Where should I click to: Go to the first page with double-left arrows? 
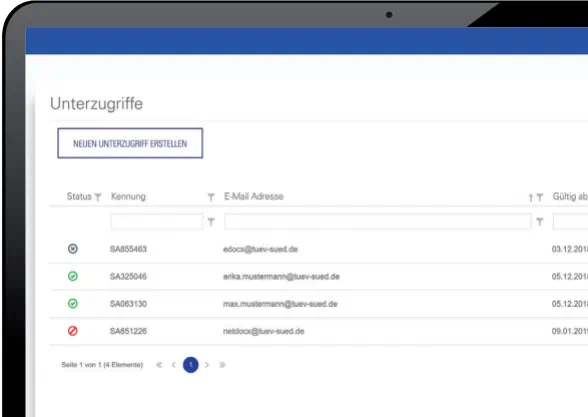(x=159, y=364)
